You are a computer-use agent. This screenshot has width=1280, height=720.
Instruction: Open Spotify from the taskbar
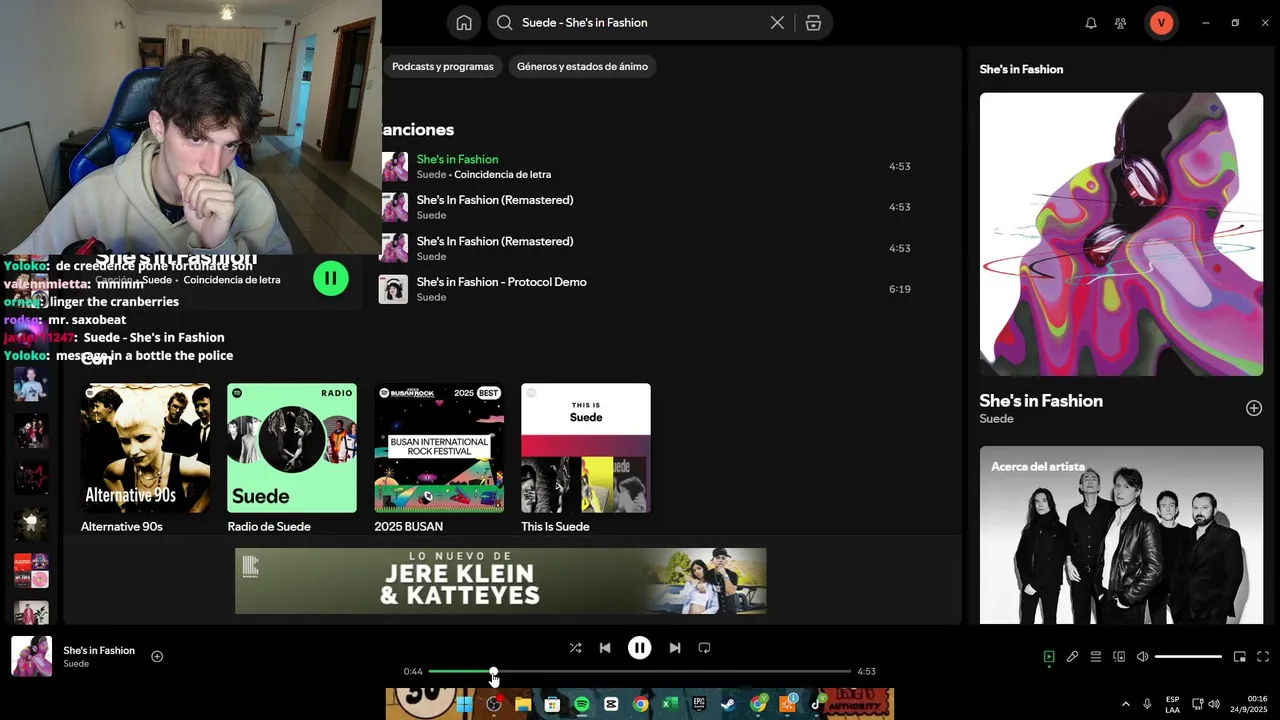pyautogui.click(x=581, y=704)
